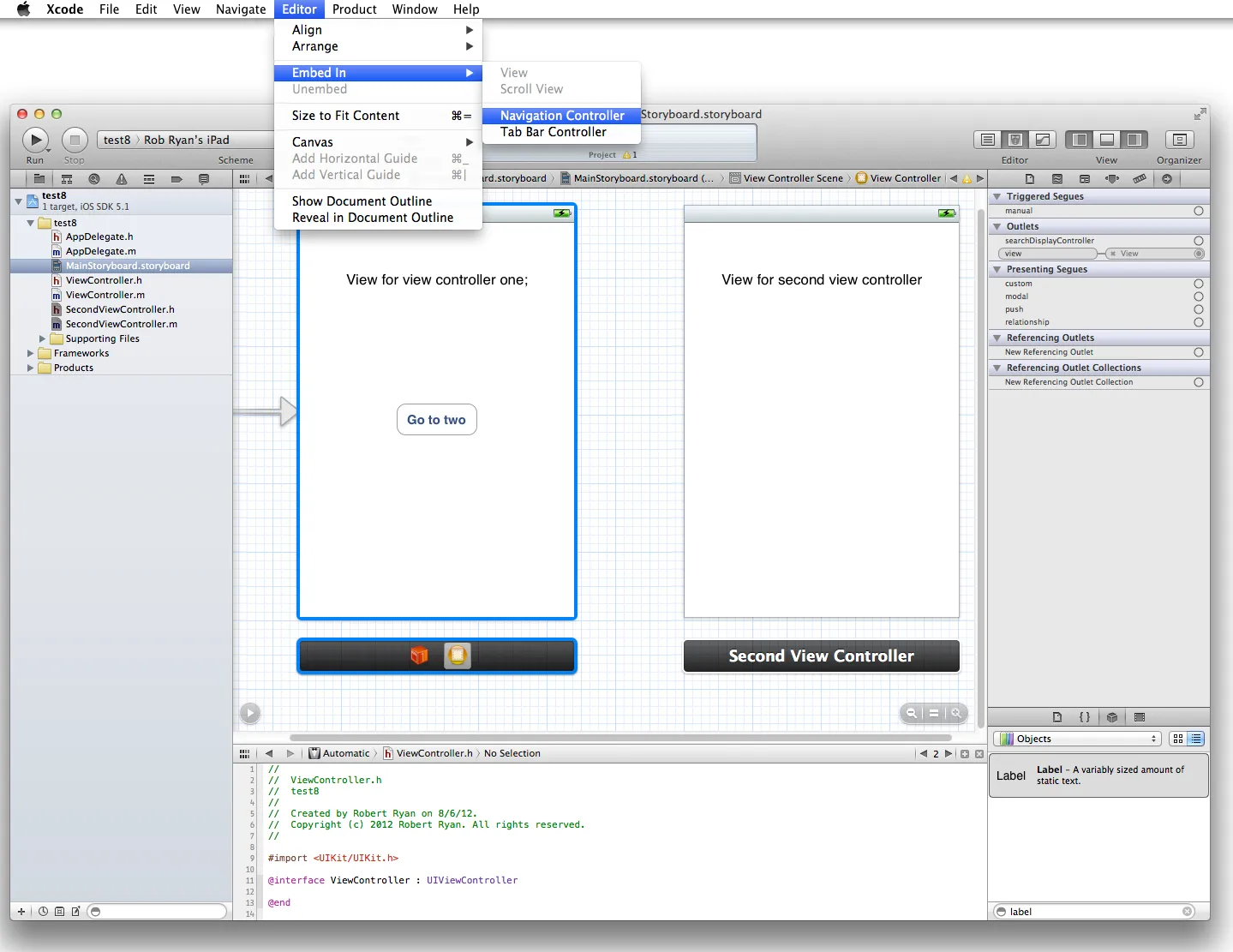Expand the Supporting Files group

[43, 338]
